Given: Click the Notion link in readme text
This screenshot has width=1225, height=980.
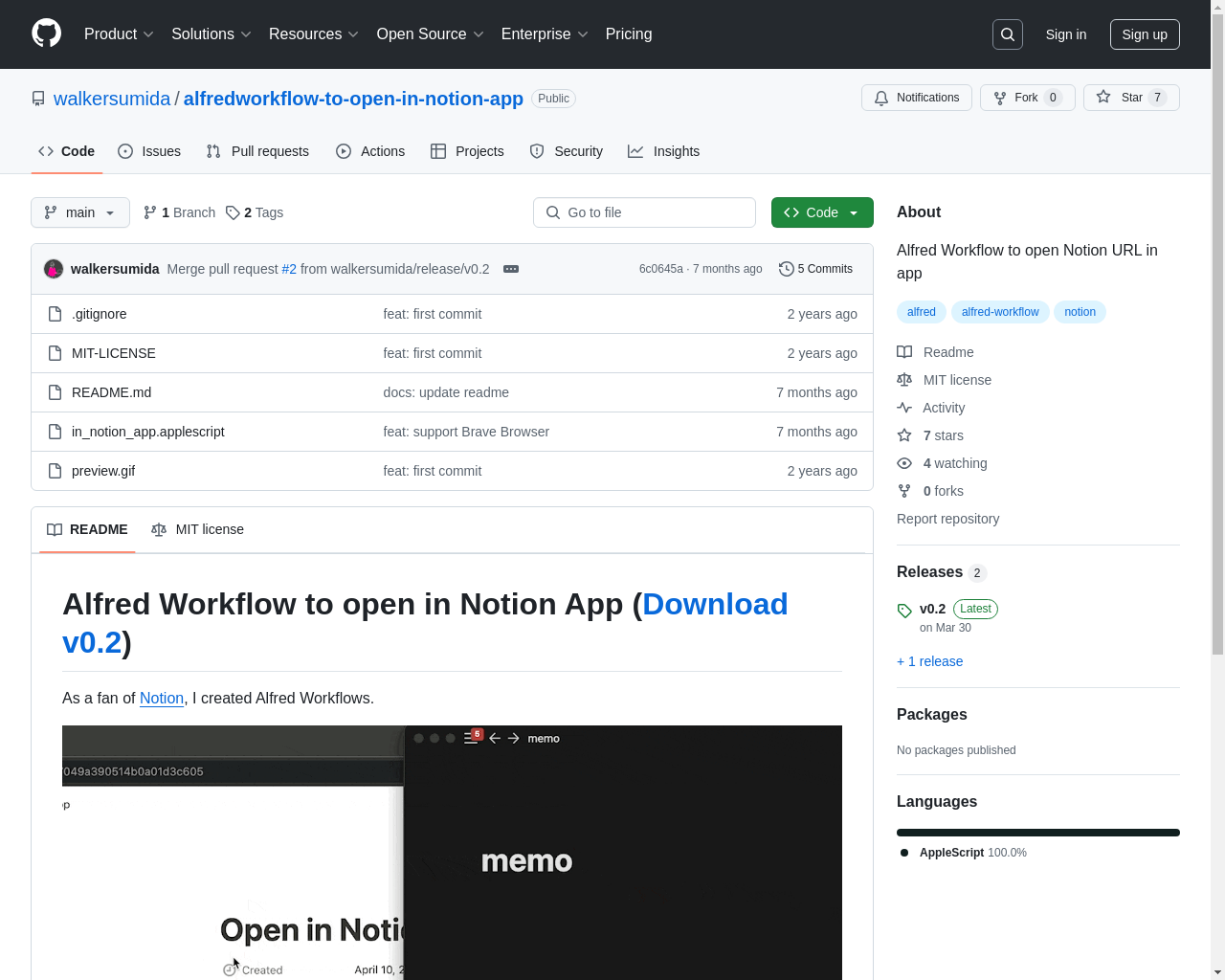Looking at the screenshot, I should coord(162,699).
